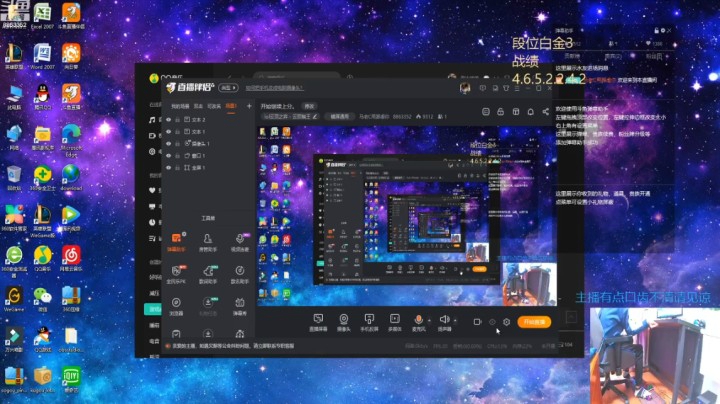This screenshot has width=720, height=404.
Task: Click the lock icon in the 弹幕助手 overlay window
Action: (x=656, y=30)
